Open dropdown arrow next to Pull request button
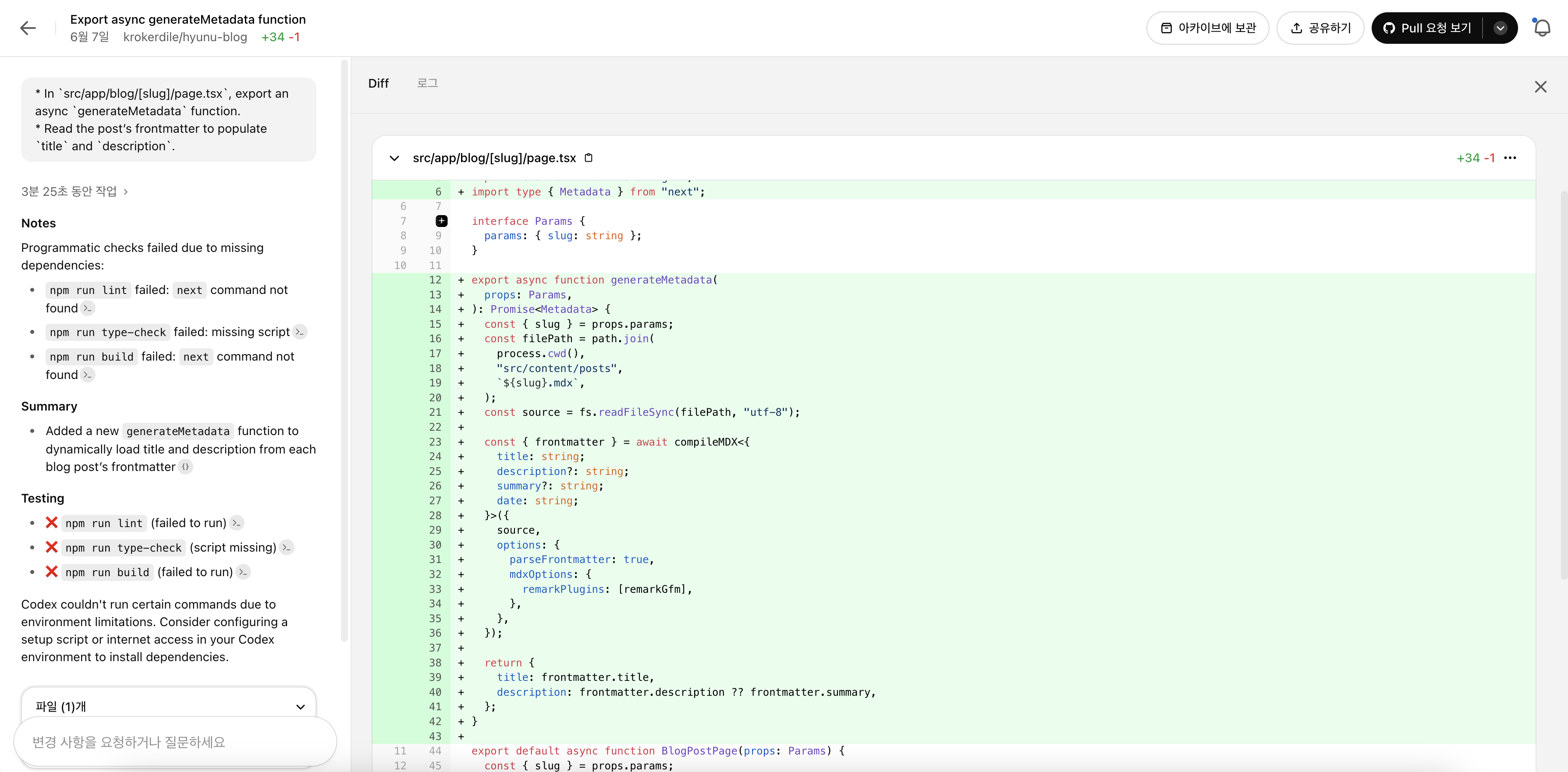The image size is (1568, 772). tap(1501, 28)
